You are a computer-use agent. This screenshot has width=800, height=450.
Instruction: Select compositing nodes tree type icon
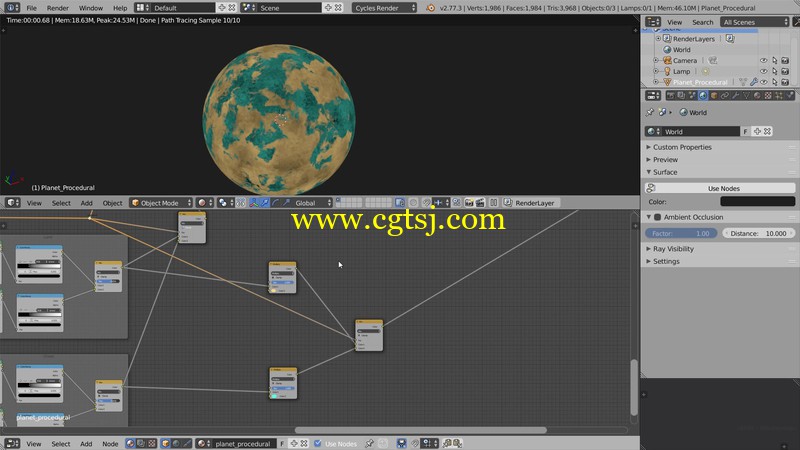tap(141, 443)
